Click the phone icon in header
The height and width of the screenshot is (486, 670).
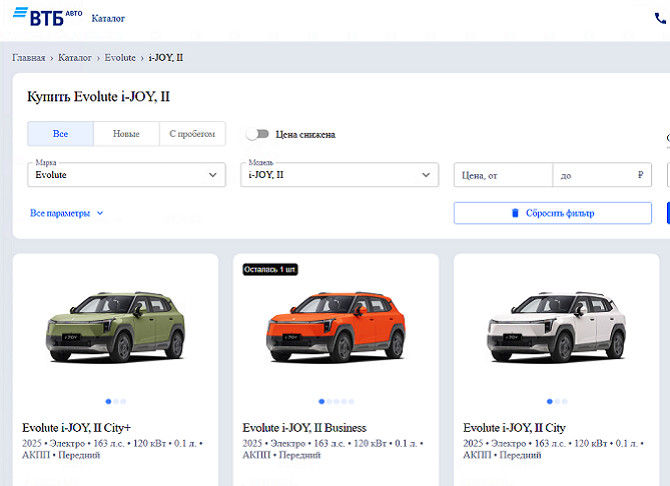[x=661, y=18]
